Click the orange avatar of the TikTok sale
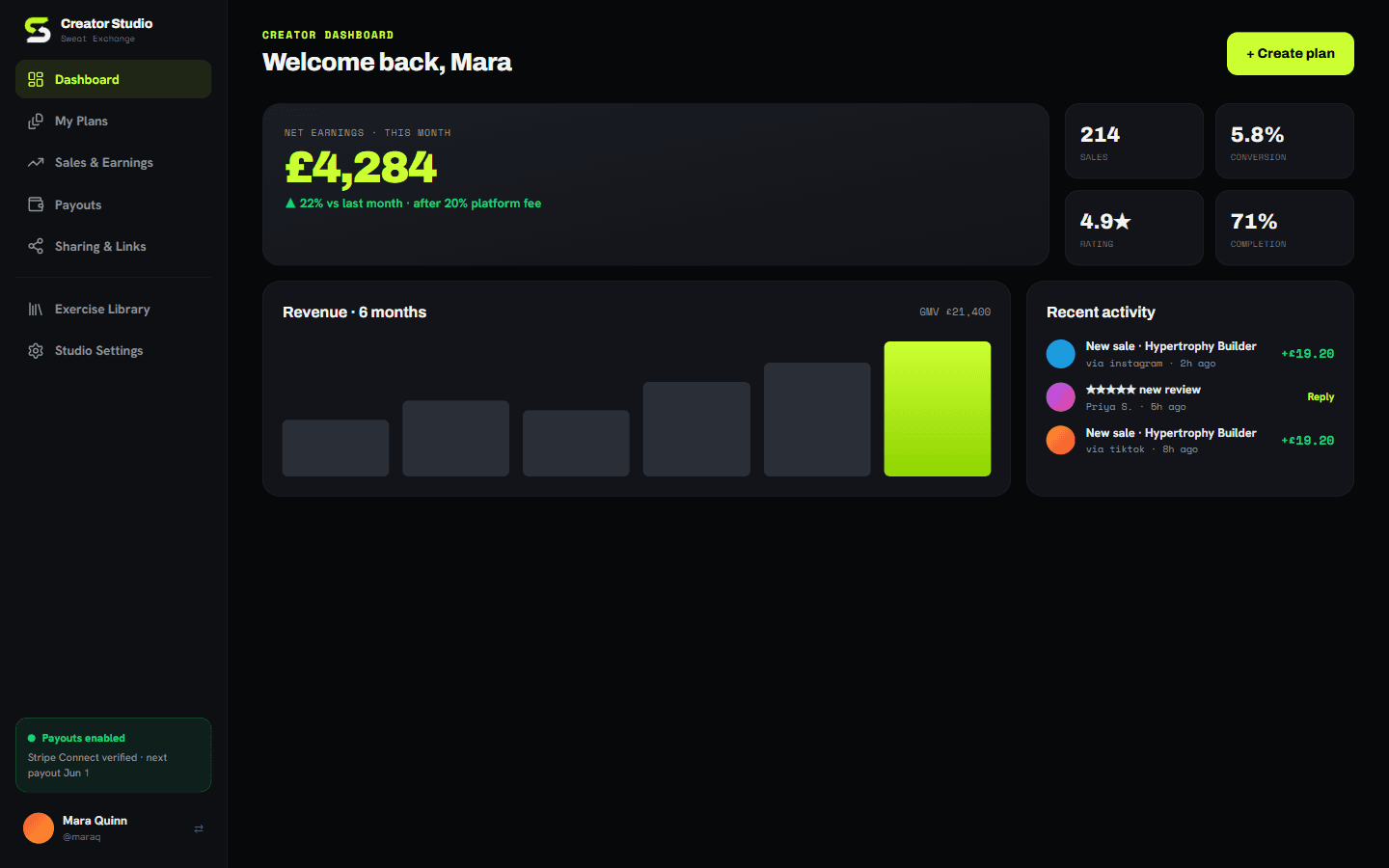This screenshot has width=1389, height=868. point(1061,440)
